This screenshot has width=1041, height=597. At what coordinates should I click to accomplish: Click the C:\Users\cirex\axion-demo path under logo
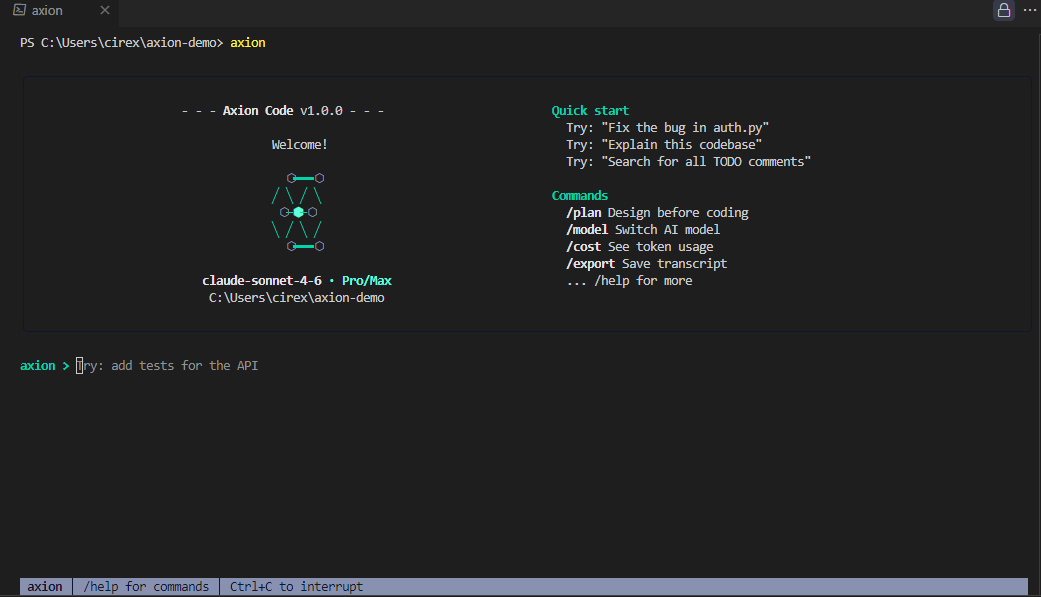tap(297, 298)
